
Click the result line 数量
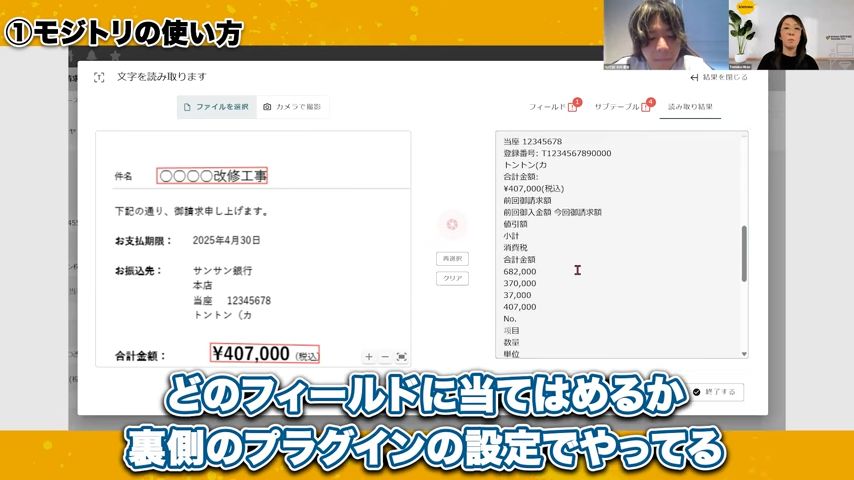coord(511,343)
